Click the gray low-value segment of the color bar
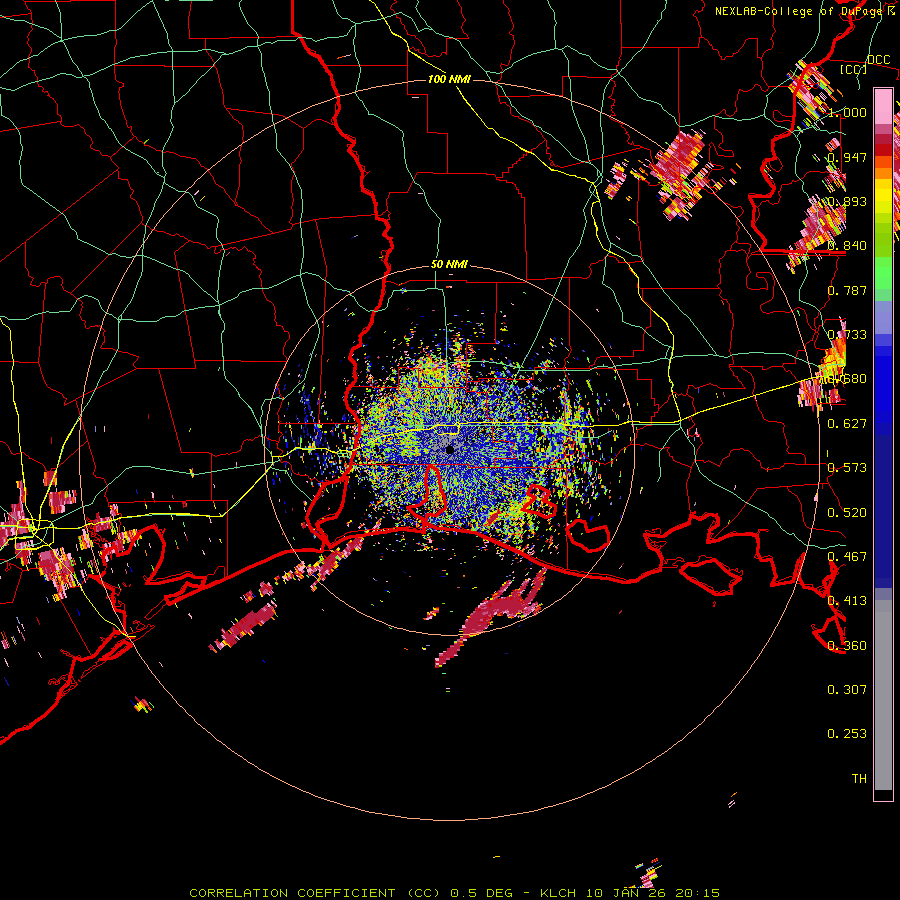The image size is (900, 900). 883,695
